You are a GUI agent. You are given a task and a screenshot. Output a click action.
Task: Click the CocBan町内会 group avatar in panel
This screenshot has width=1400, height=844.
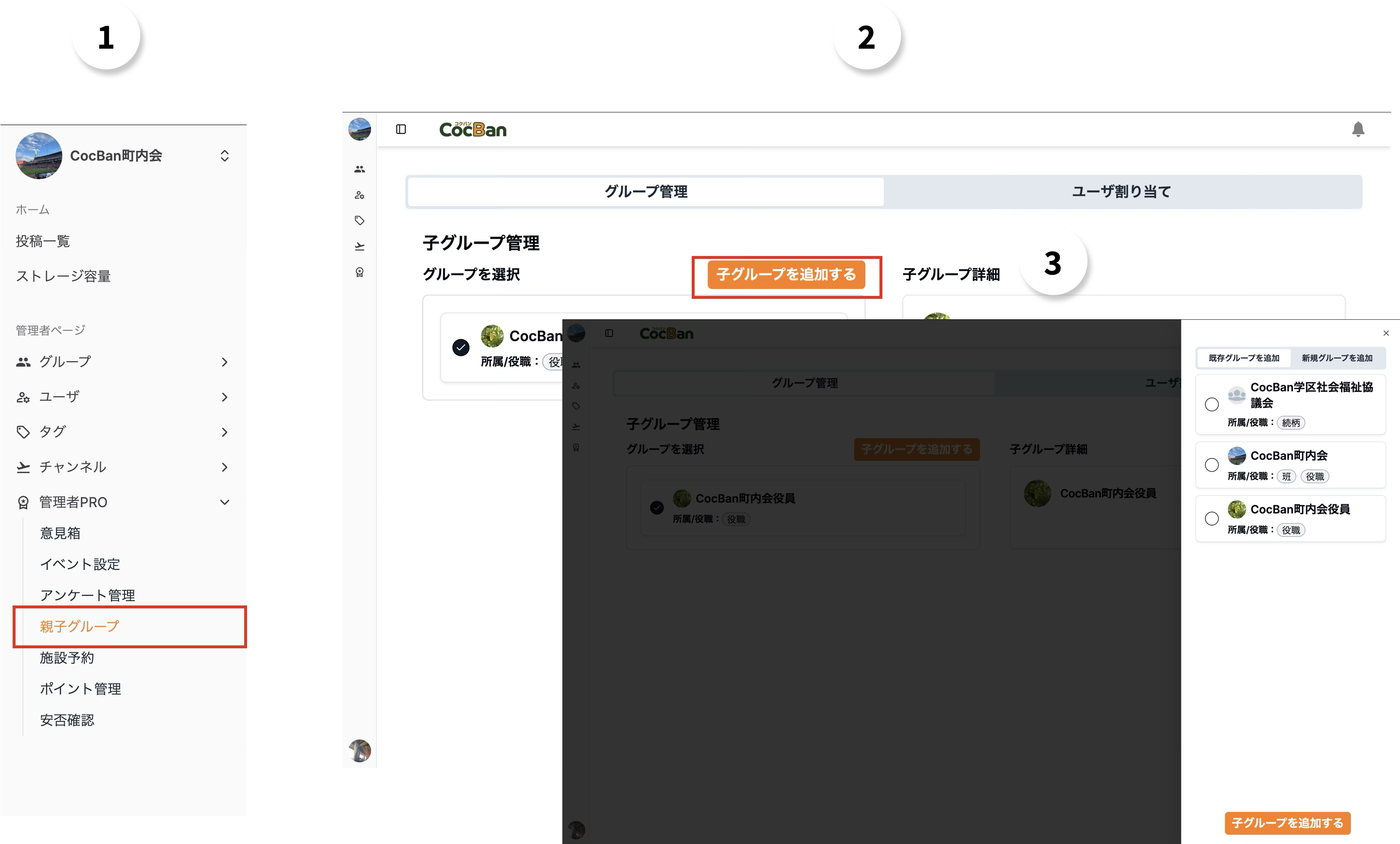1237,456
